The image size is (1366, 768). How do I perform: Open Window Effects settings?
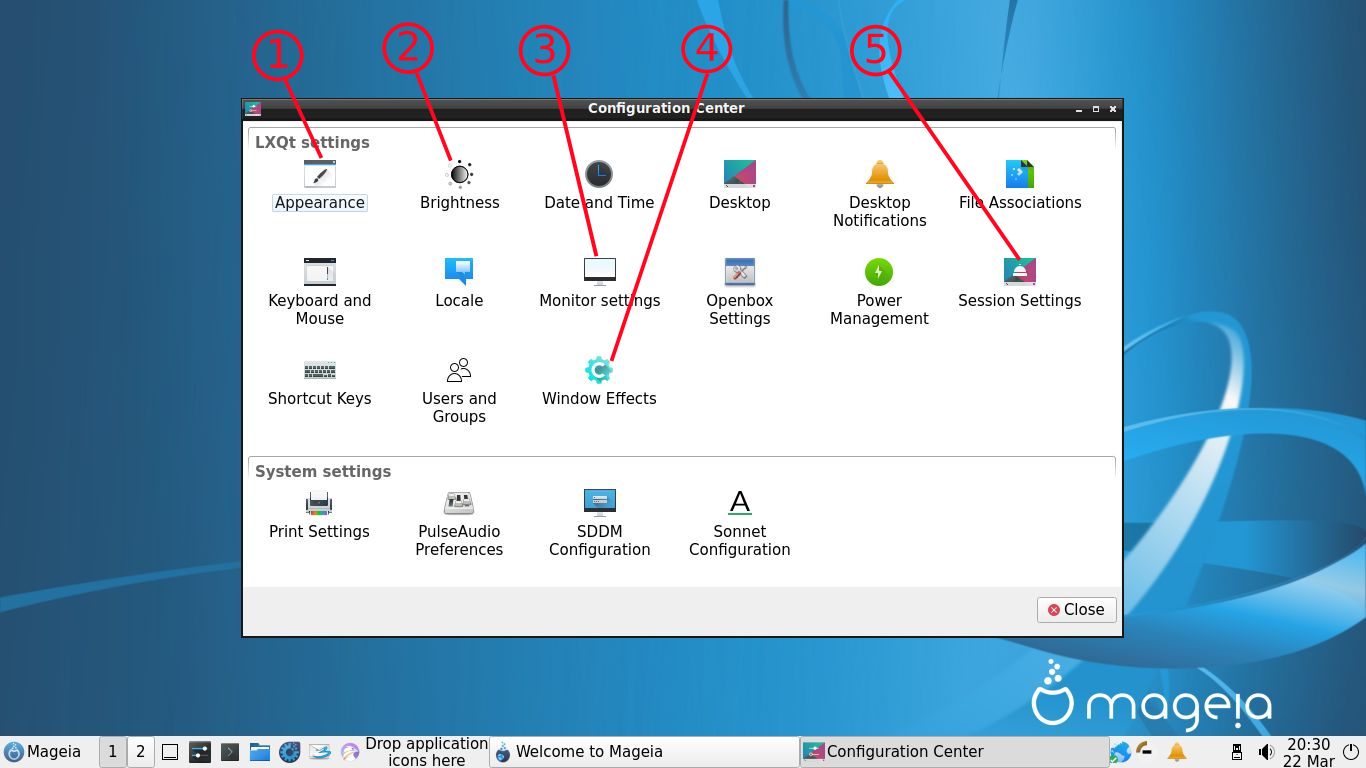point(599,370)
